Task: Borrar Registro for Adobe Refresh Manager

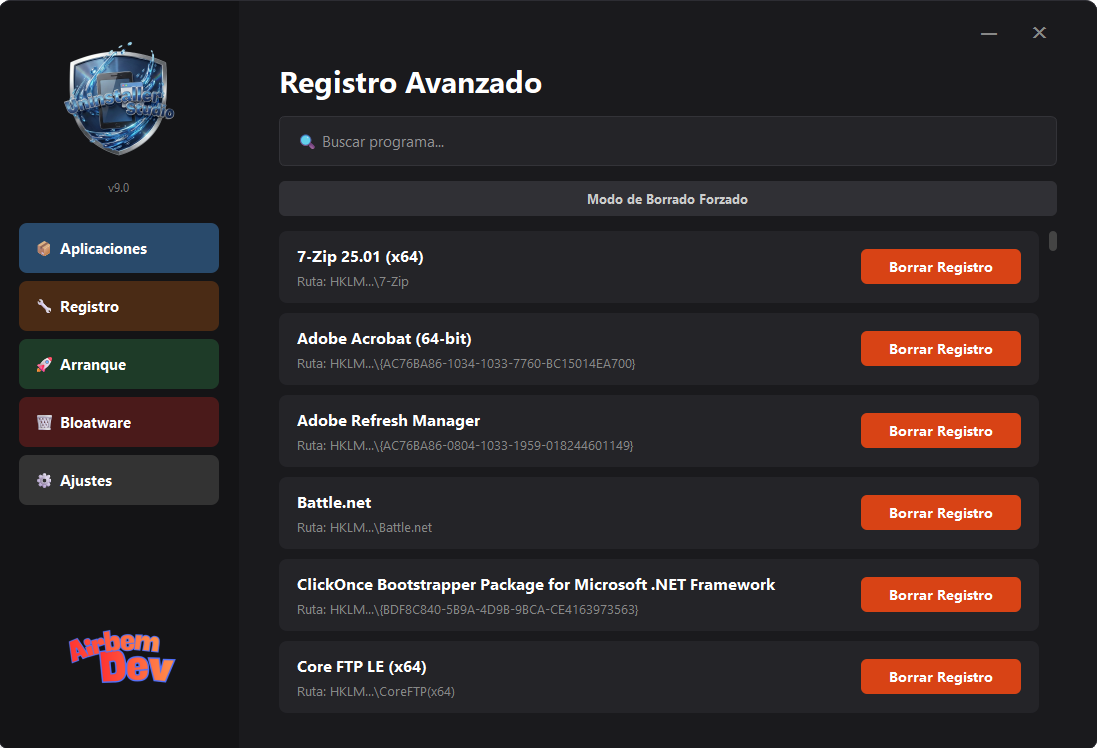Action: (x=940, y=431)
